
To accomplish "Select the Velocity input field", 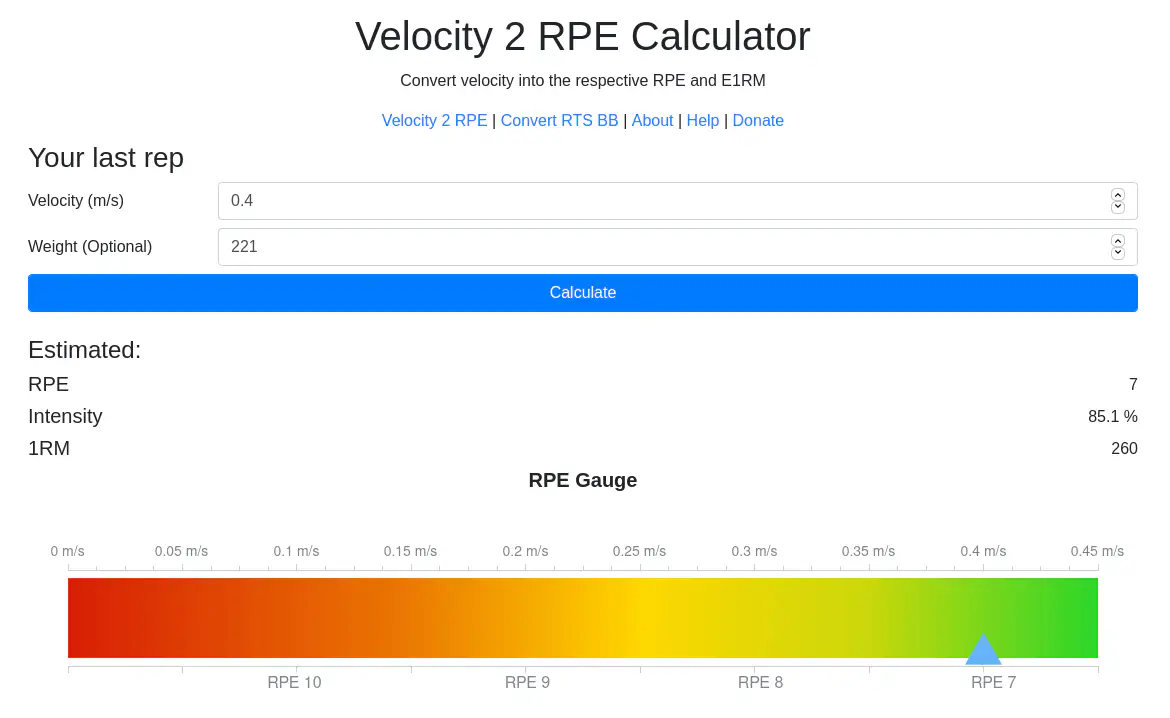I will (600, 200).
